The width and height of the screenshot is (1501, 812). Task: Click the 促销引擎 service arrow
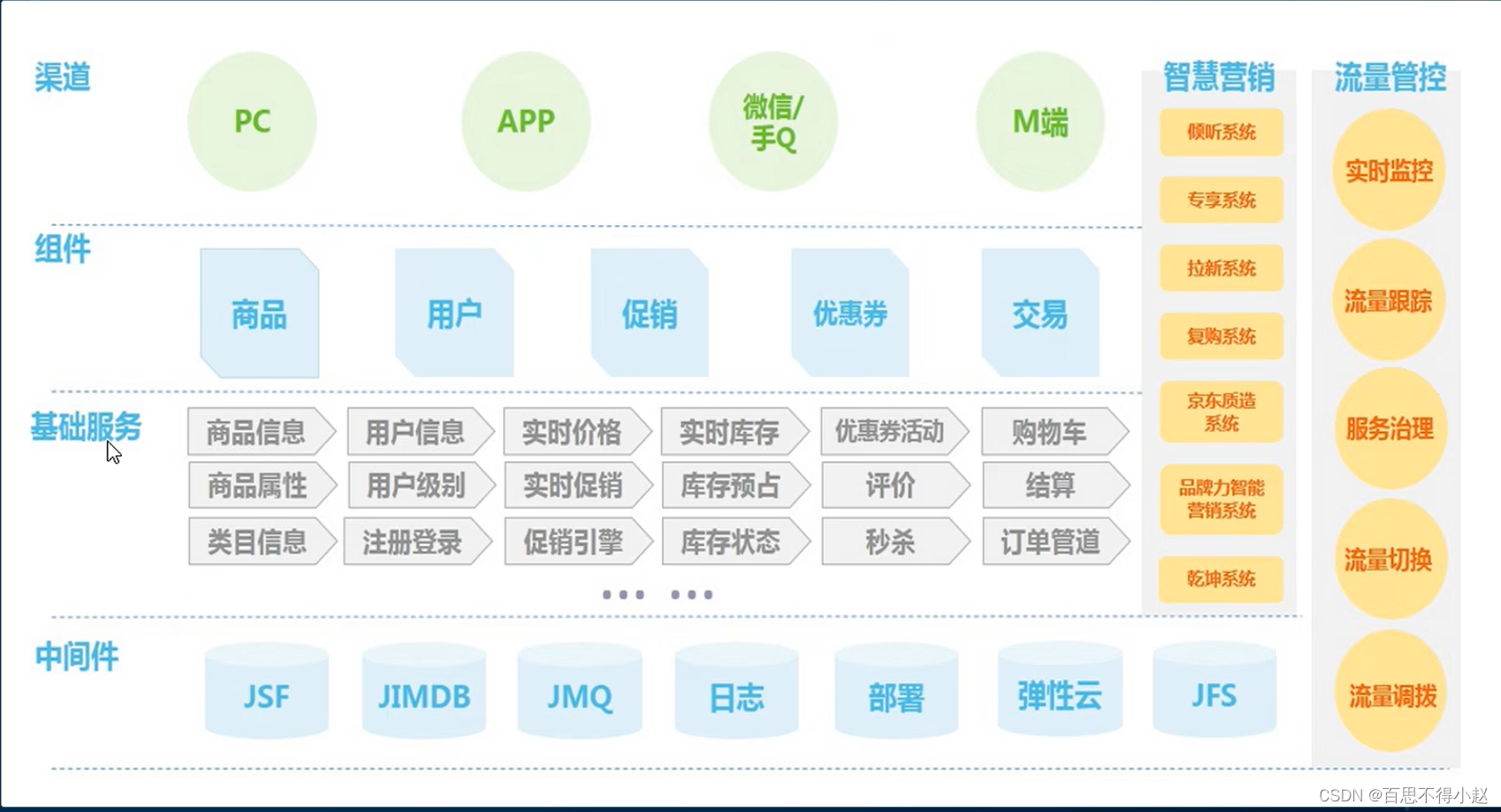[579, 542]
